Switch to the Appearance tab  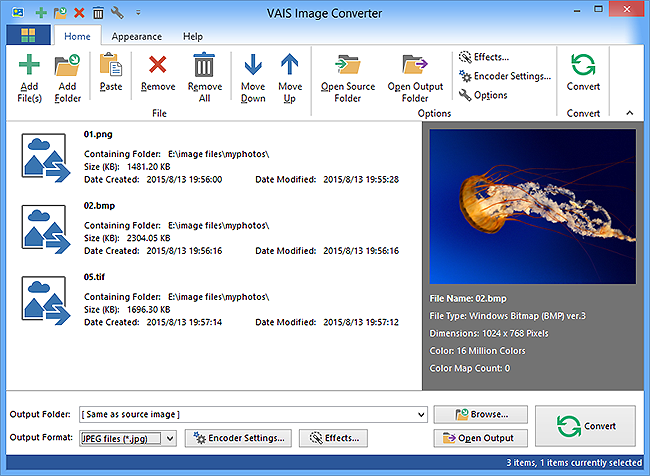[x=136, y=36]
